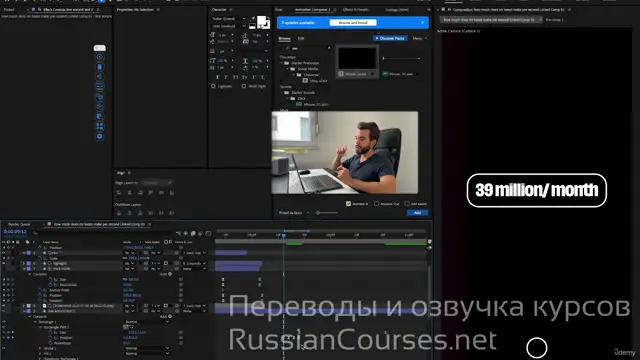Collapse the Social Media folder
Screen dimensions: 640x360
coord(288,69)
